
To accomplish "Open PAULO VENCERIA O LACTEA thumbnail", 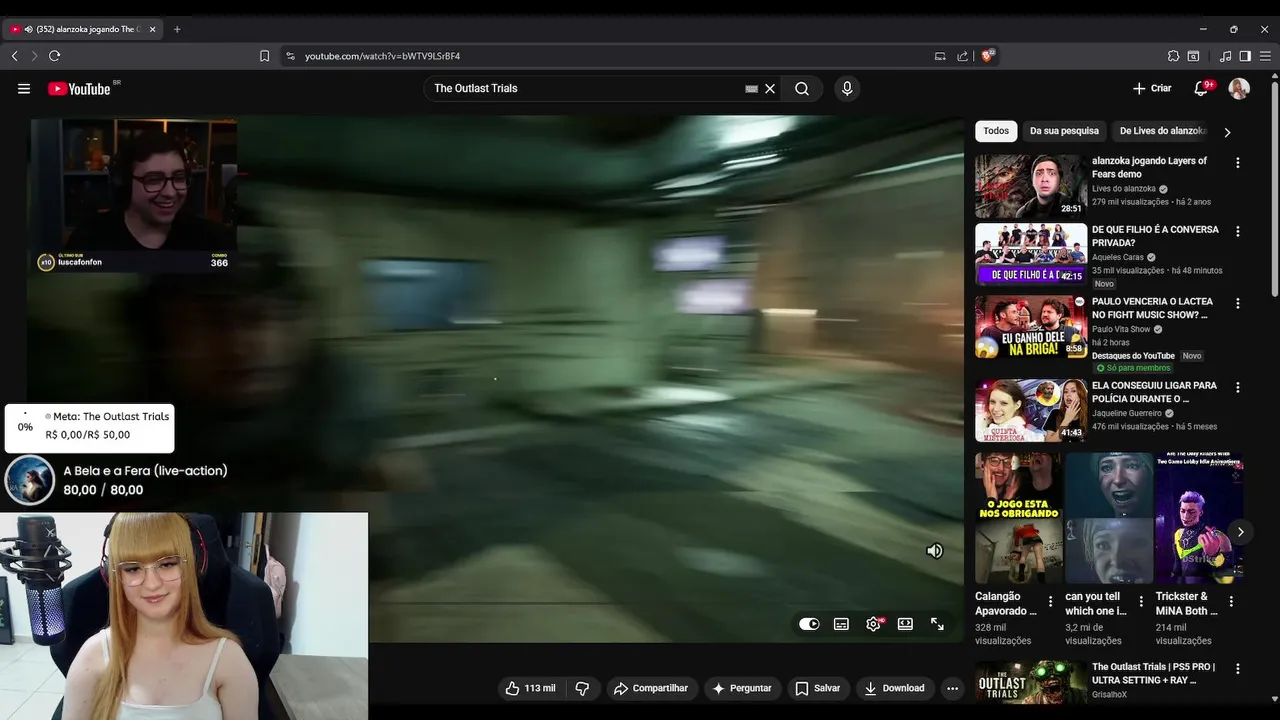I will (1031, 326).
